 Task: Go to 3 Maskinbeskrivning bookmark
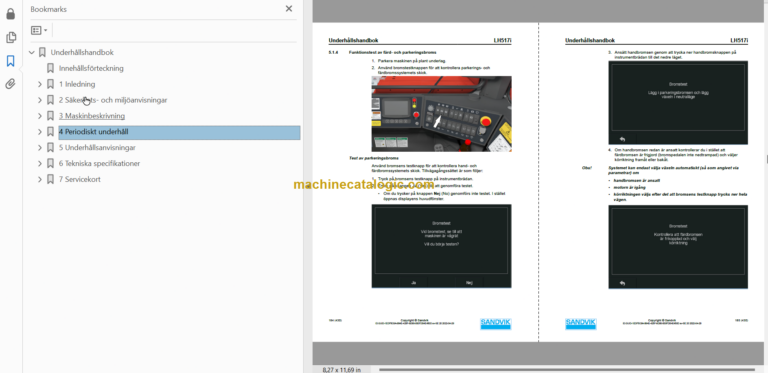[92, 116]
